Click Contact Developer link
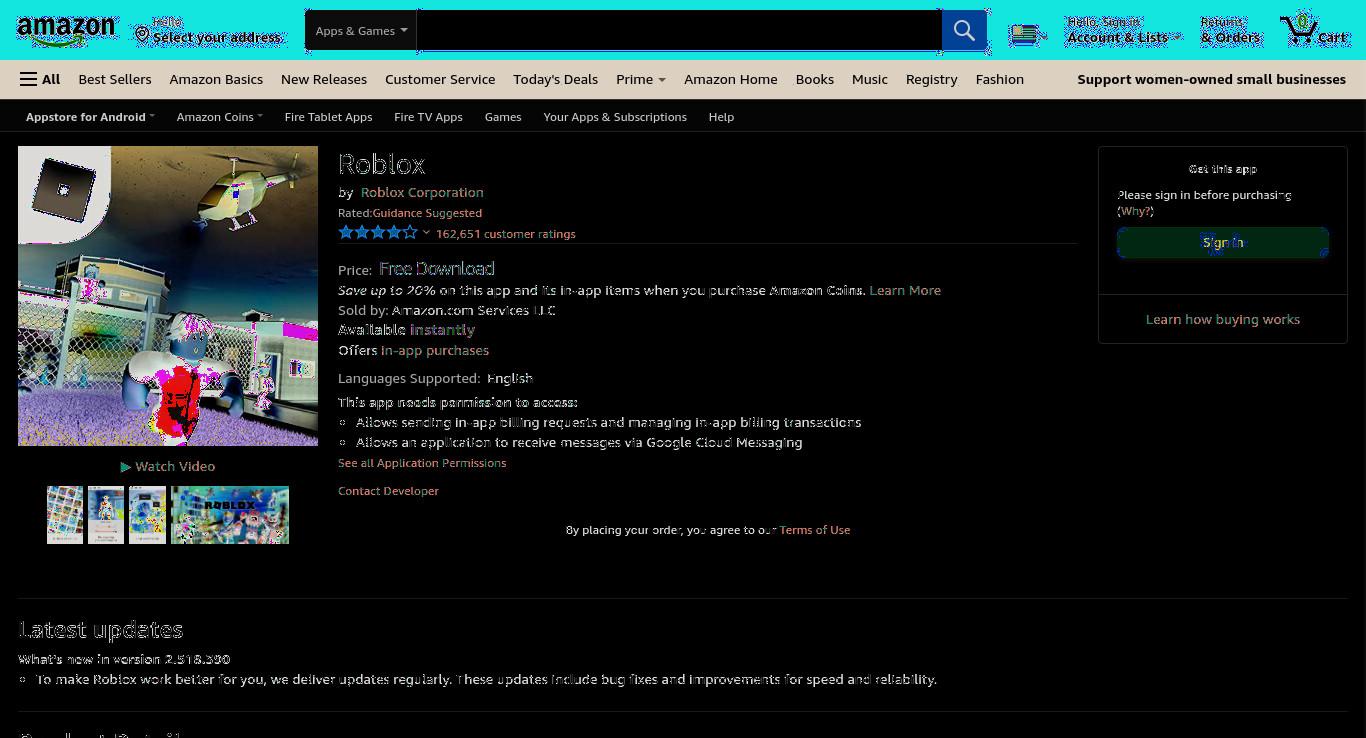1366x738 pixels. point(388,491)
